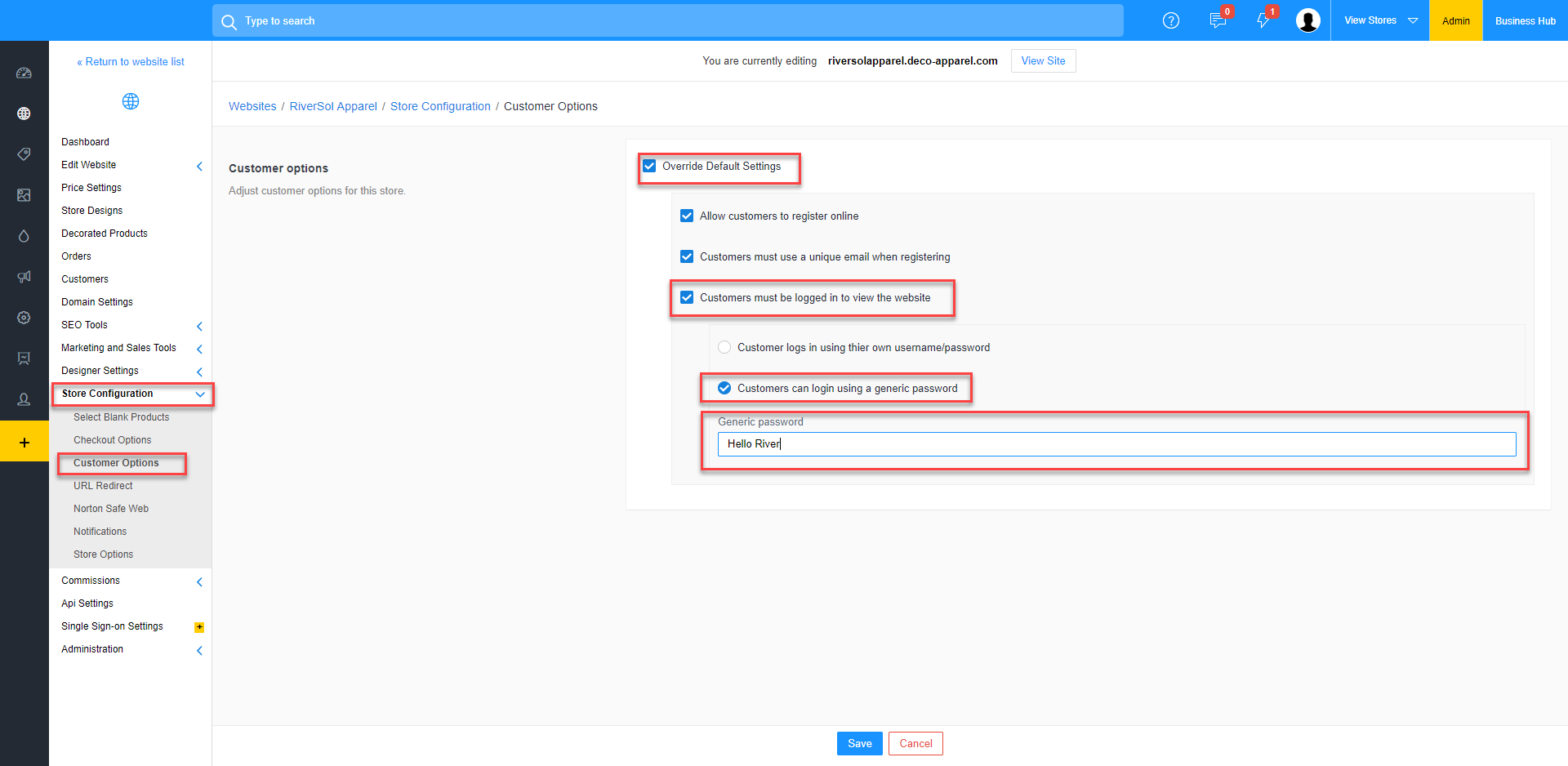Click the Cancel button
This screenshot has width=1568, height=766.
click(915, 743)
